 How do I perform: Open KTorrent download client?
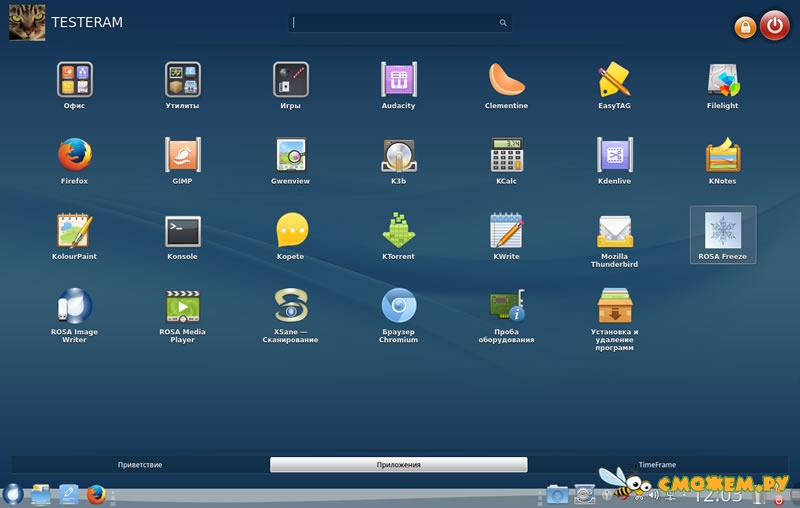pos(398,236)
